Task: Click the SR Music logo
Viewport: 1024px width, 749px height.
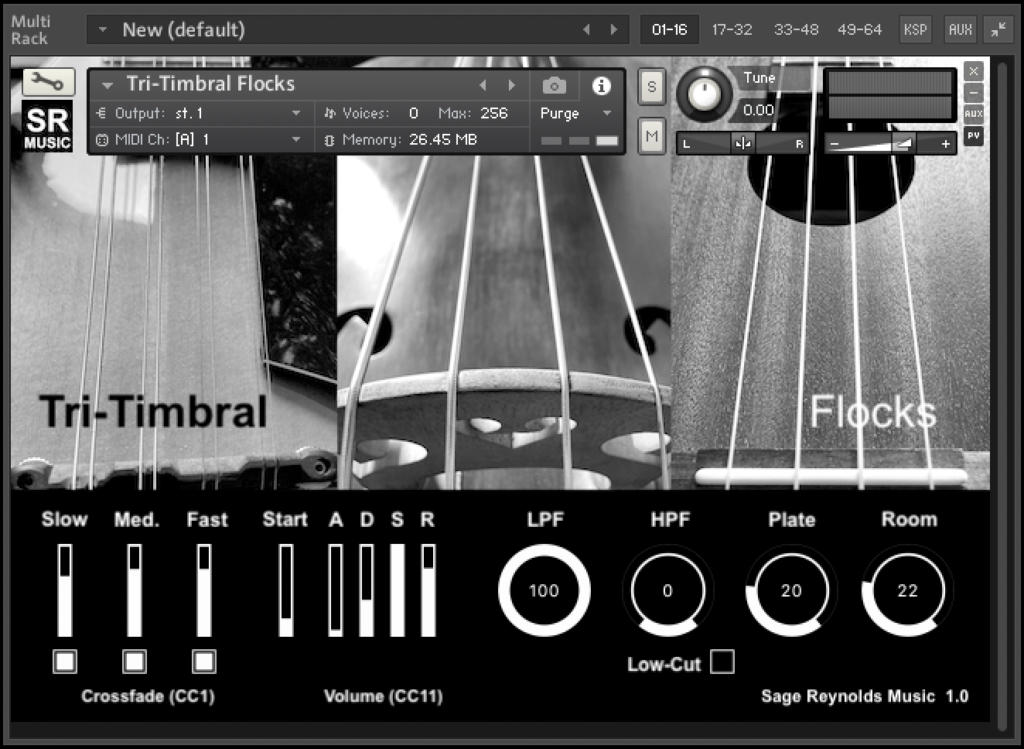Action: (x=48, y=127)
